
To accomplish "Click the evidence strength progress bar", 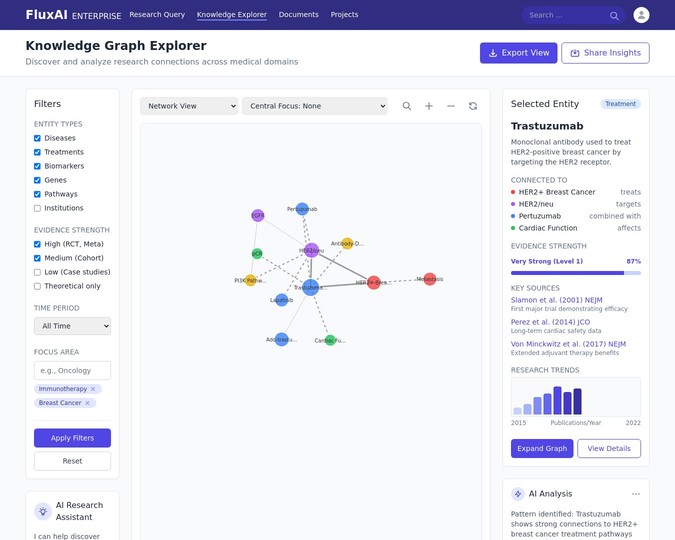I will pos(576,273).
